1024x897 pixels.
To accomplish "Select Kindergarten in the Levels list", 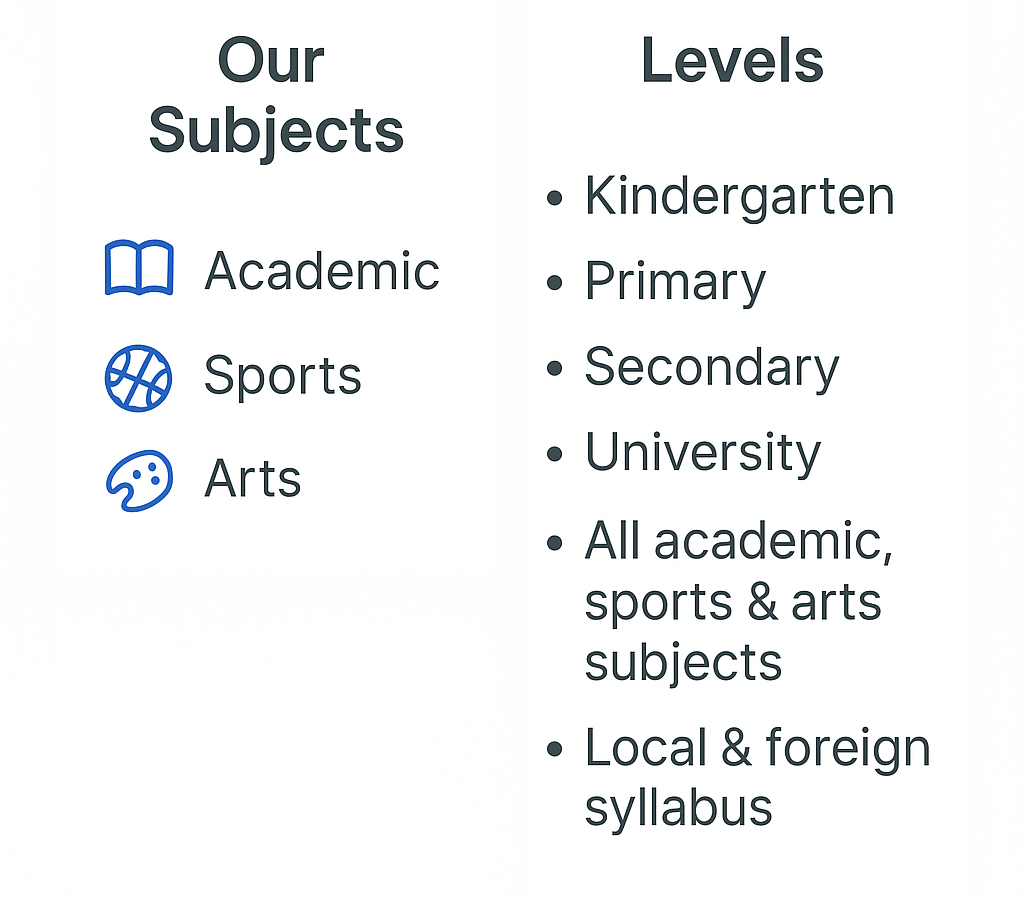I will tap(739, 196).
